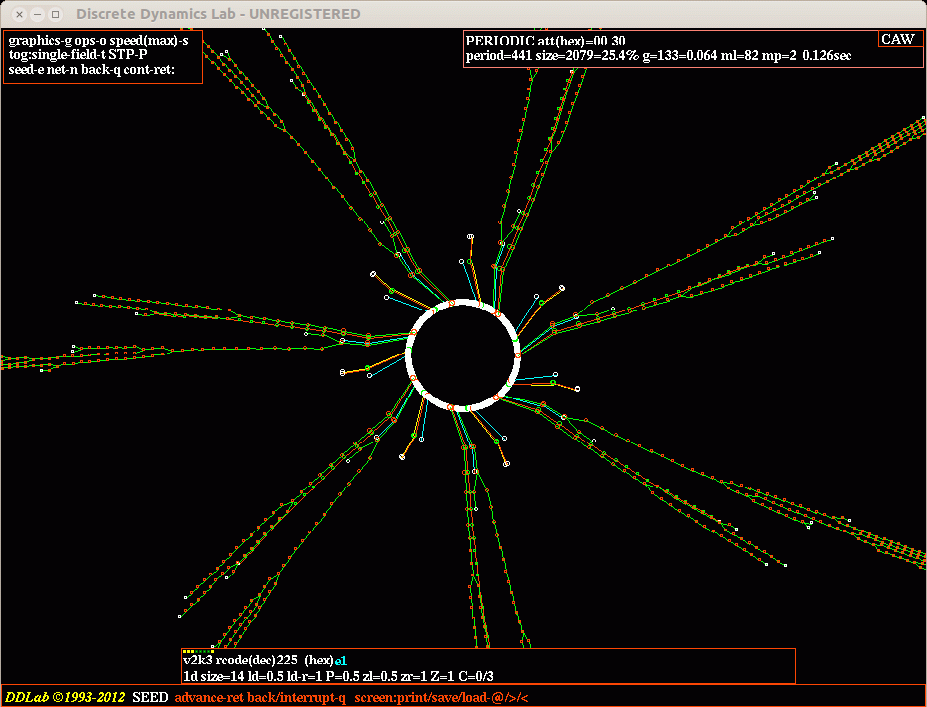This screenshot has height=707, width=927.
Task: Click the '0.126sec' timing value
Action: pyautogui.click(x=827, y=56)
